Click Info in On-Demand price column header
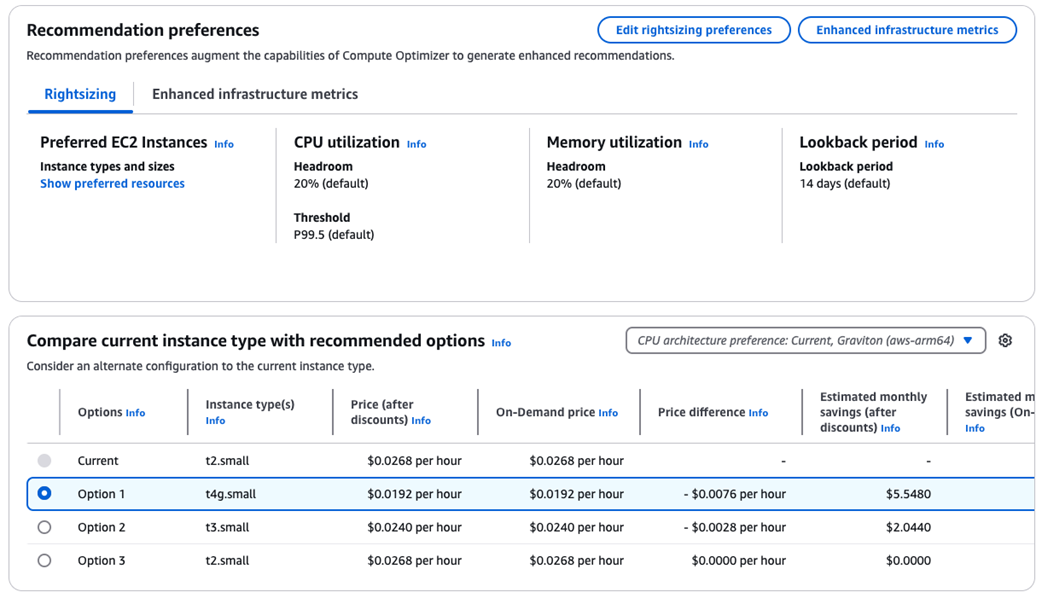Screen dimensions: 1042x598 (x=608, y=413)
